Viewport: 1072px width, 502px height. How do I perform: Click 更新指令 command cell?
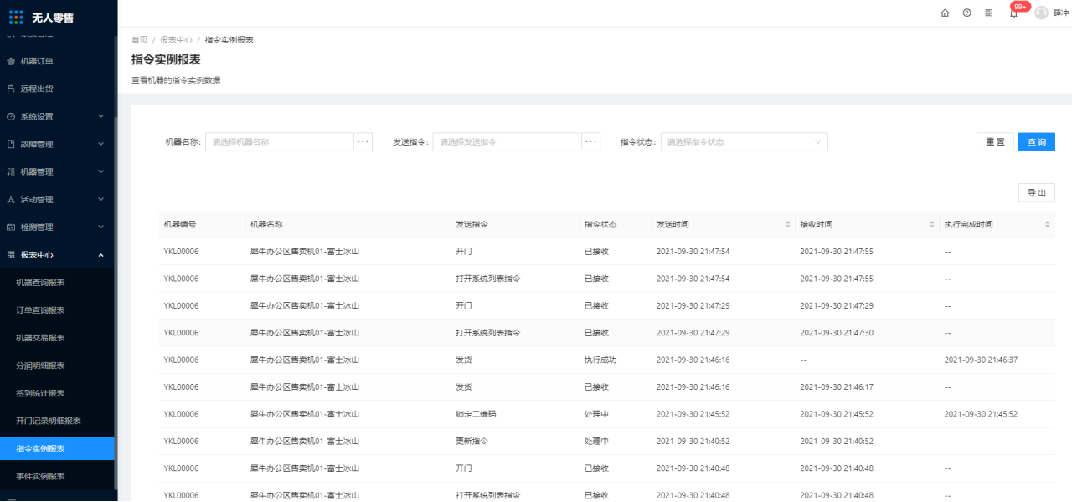tap(471, 441)
